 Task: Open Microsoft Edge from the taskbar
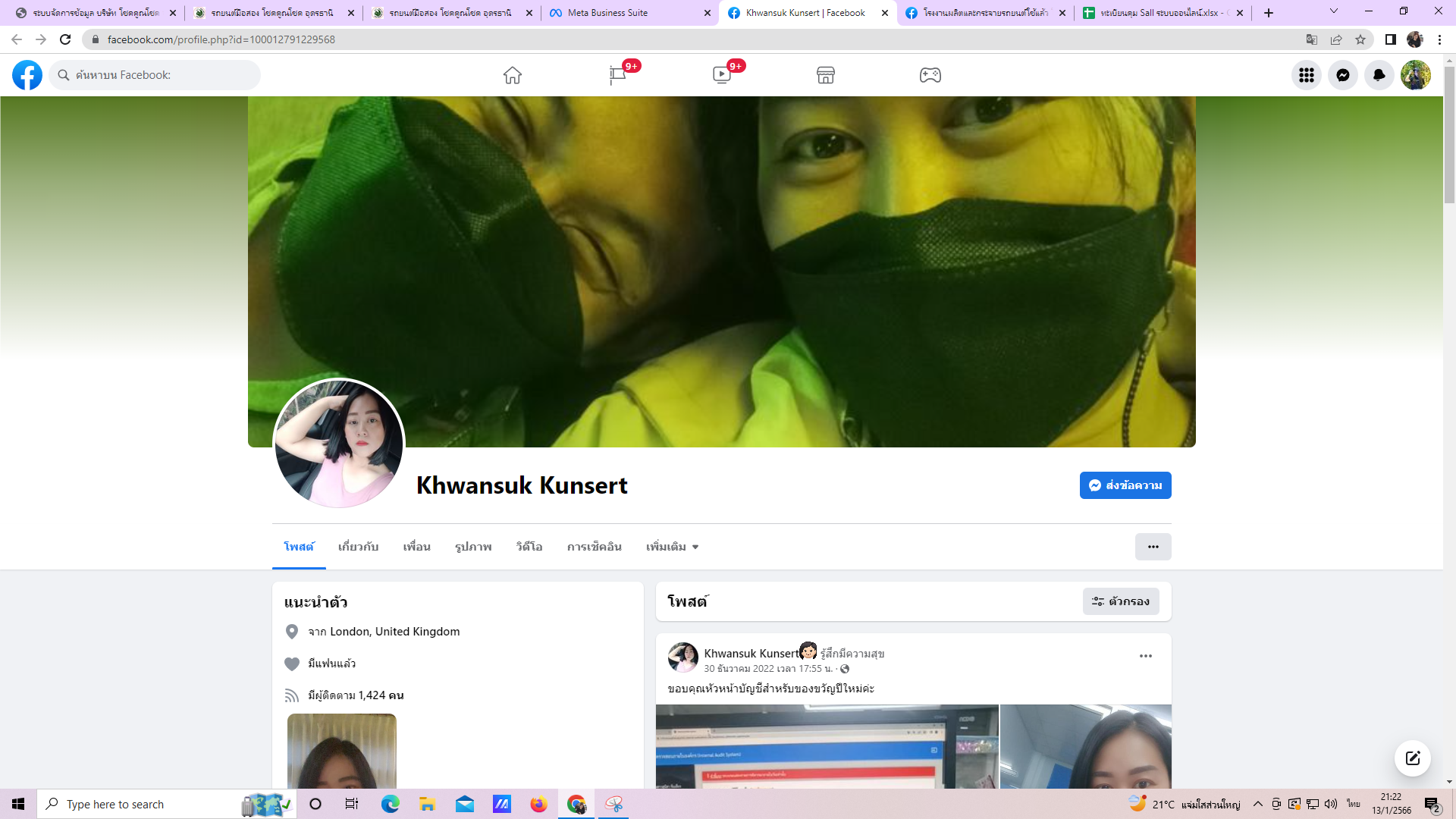pyautogui.click(x=390, y=804)
